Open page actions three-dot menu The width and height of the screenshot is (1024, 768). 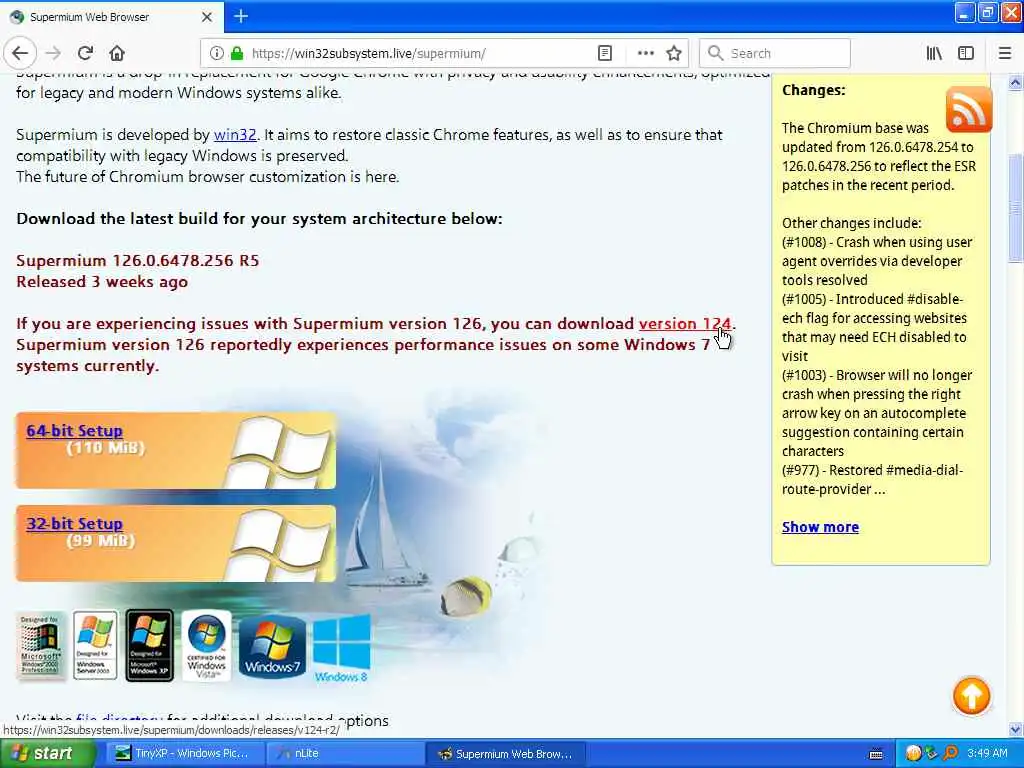(645, 54)
